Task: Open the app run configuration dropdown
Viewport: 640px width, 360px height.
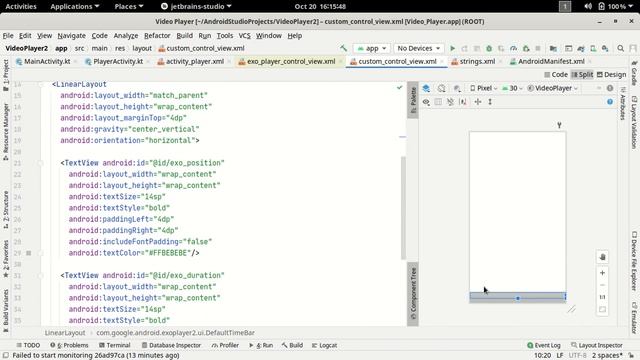Action: click(371, 48)
